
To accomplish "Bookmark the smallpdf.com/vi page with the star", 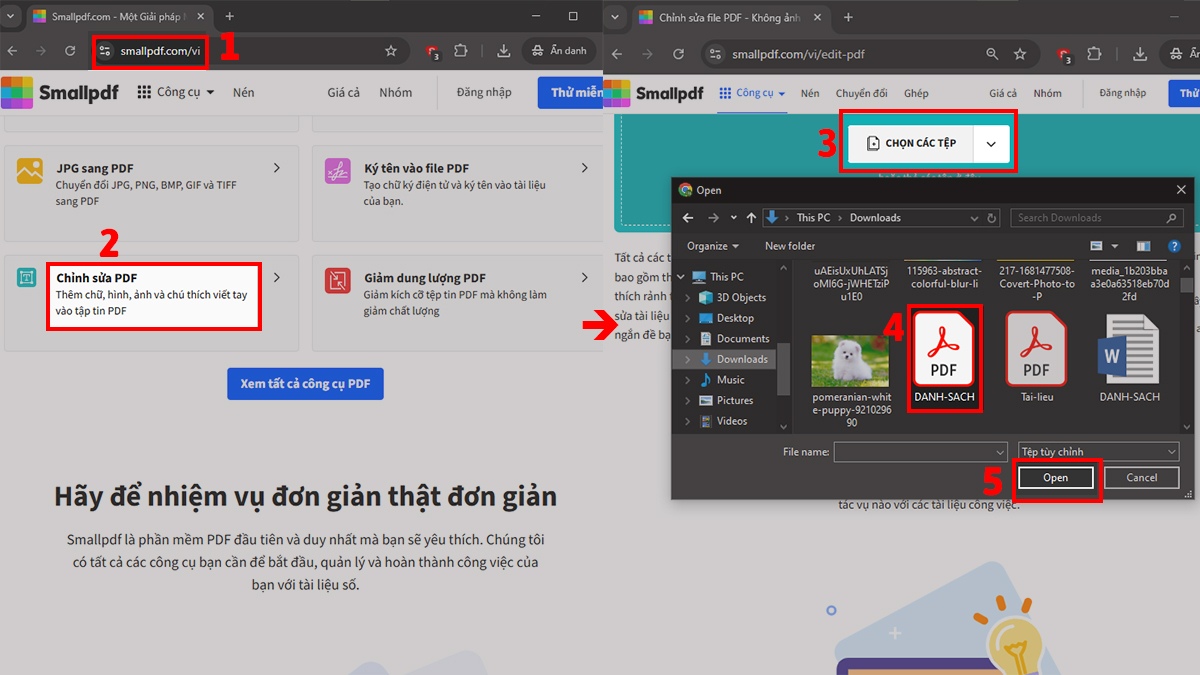I will pos(391,51).
